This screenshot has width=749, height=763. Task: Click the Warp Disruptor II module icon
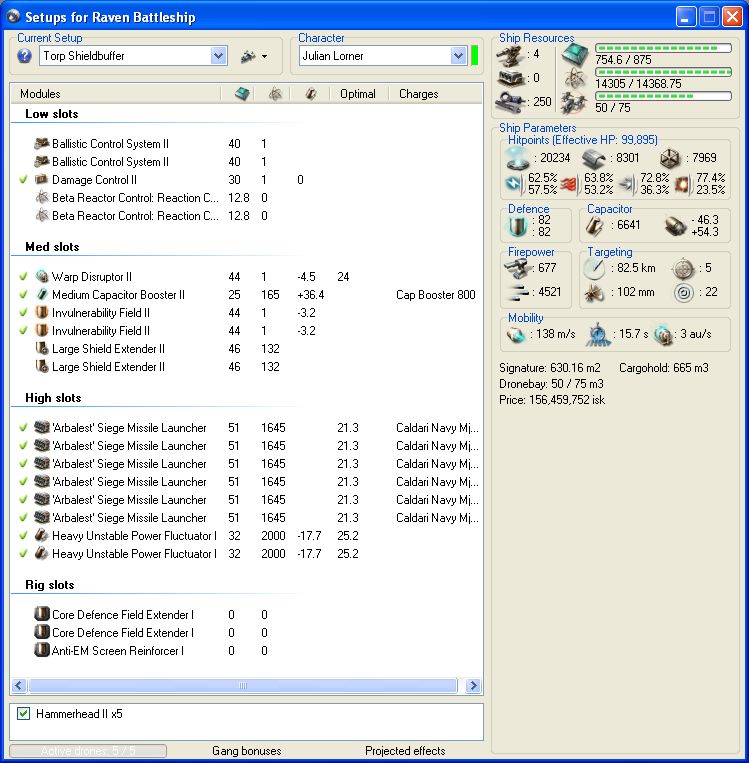click(x=42, y=276)
